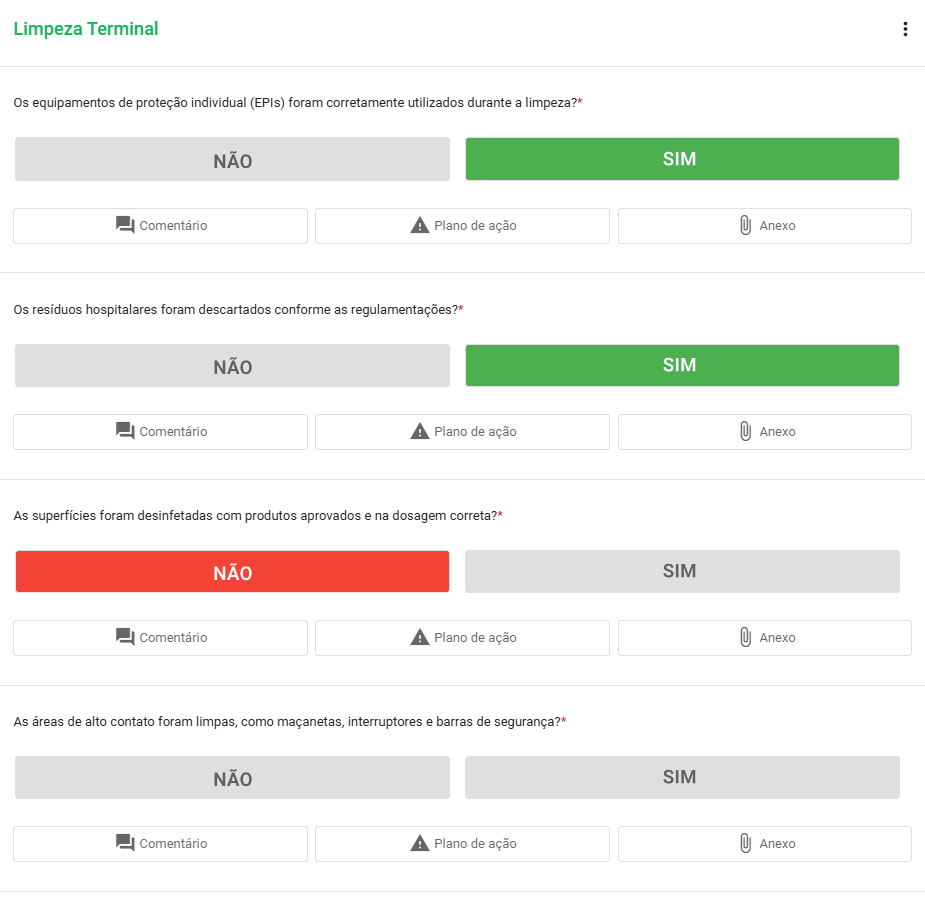Screen dimensions: 925x901
Task: Click the paperclip icon on the resíduos hospitalares question
Action: pos(744,431)
